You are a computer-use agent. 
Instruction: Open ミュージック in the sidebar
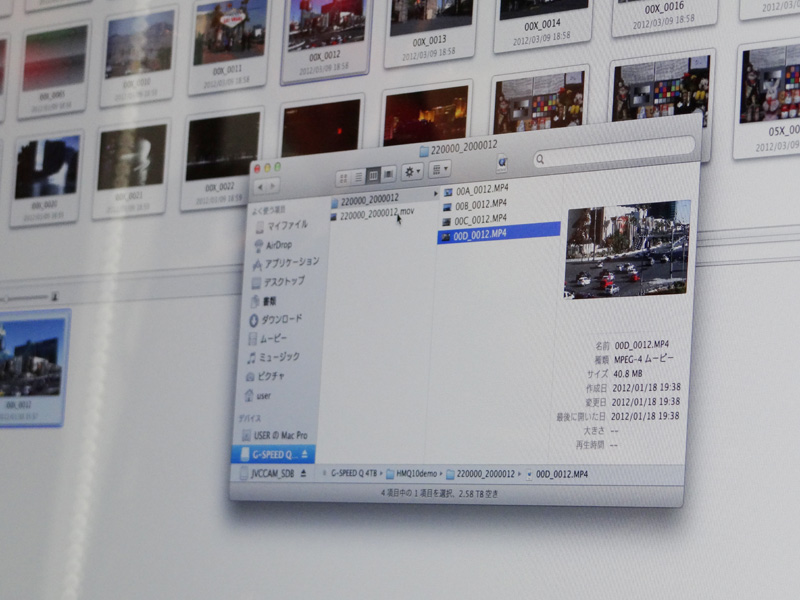pos(273,358)
